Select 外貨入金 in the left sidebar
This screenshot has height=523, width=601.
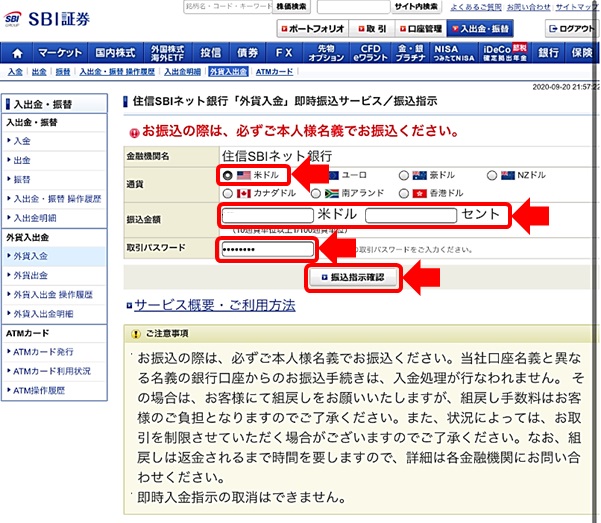[x=31, y=256]
